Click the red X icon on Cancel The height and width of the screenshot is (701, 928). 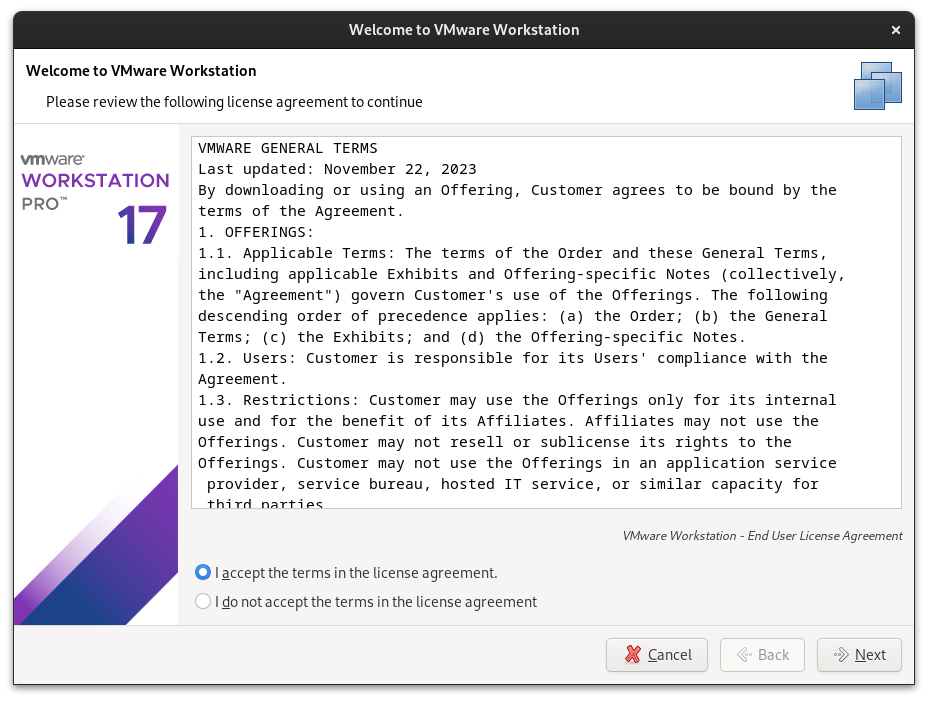click(633, 654)
